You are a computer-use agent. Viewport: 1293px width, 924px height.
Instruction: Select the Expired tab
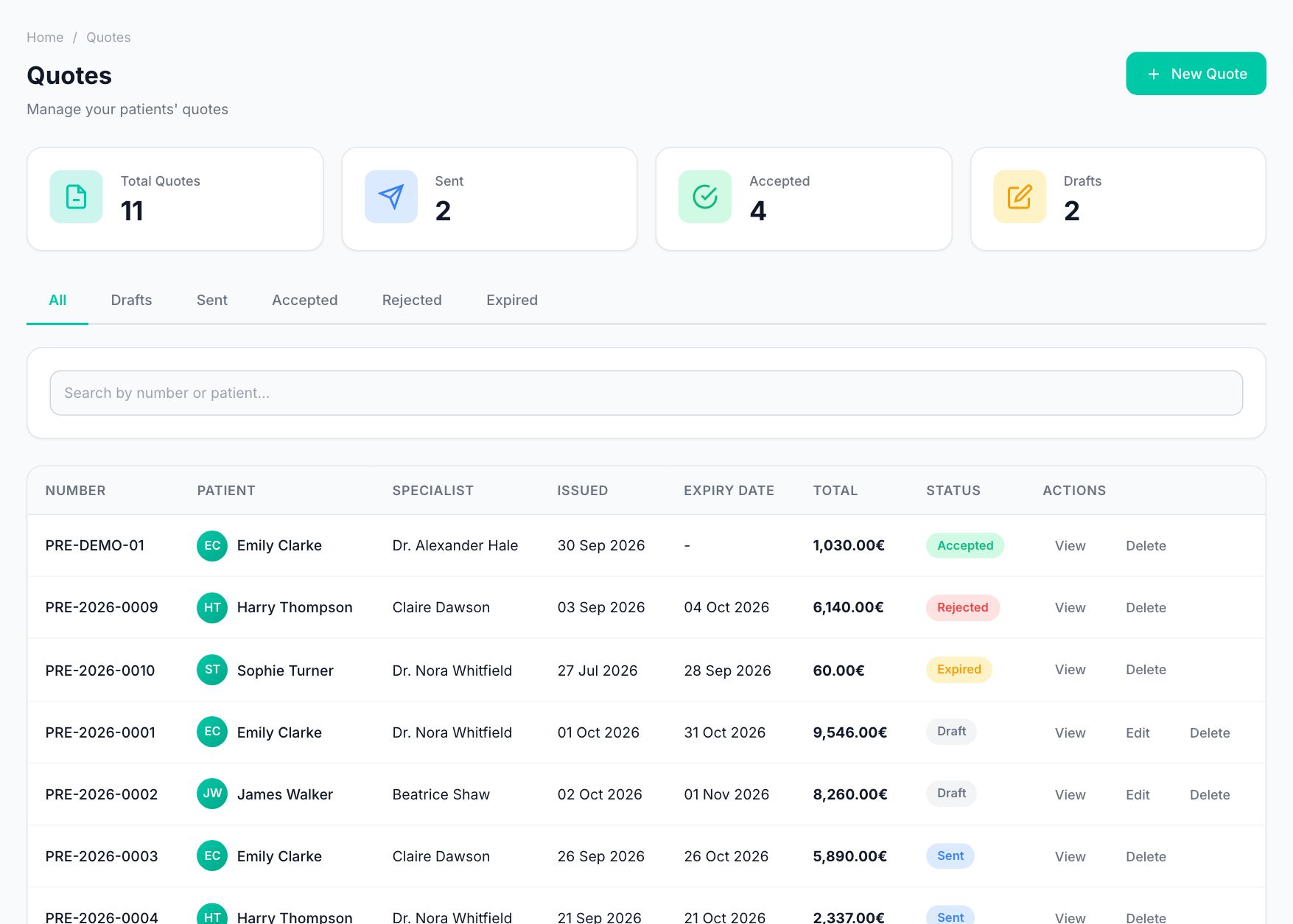coord(512,301)
